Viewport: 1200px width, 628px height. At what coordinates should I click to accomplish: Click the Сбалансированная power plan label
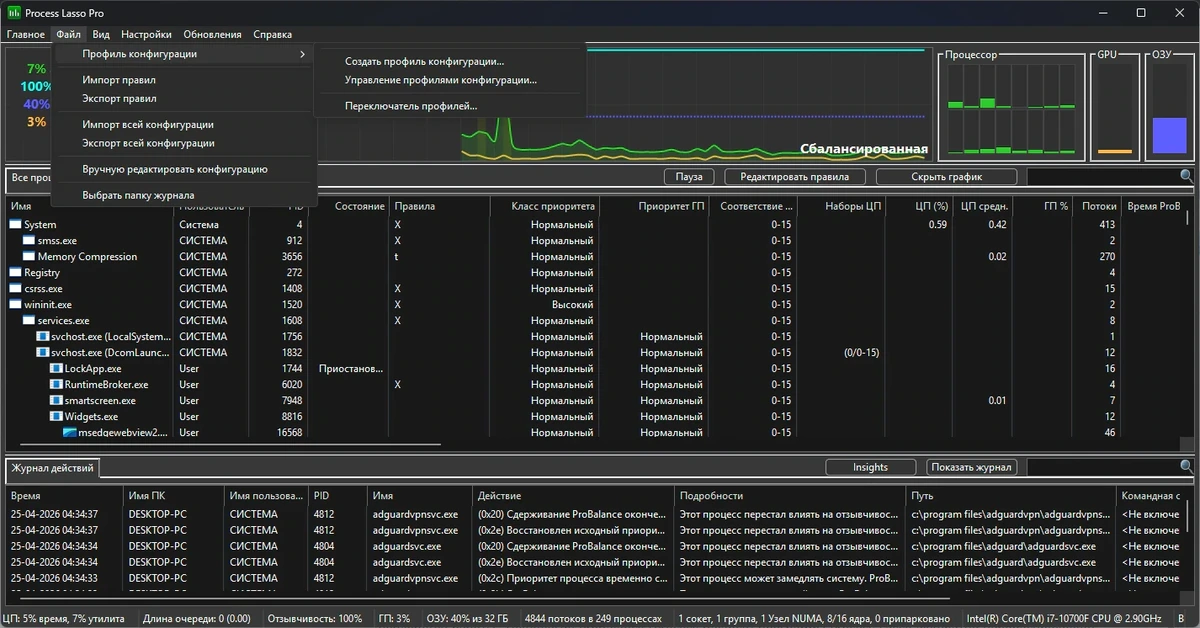864,149
